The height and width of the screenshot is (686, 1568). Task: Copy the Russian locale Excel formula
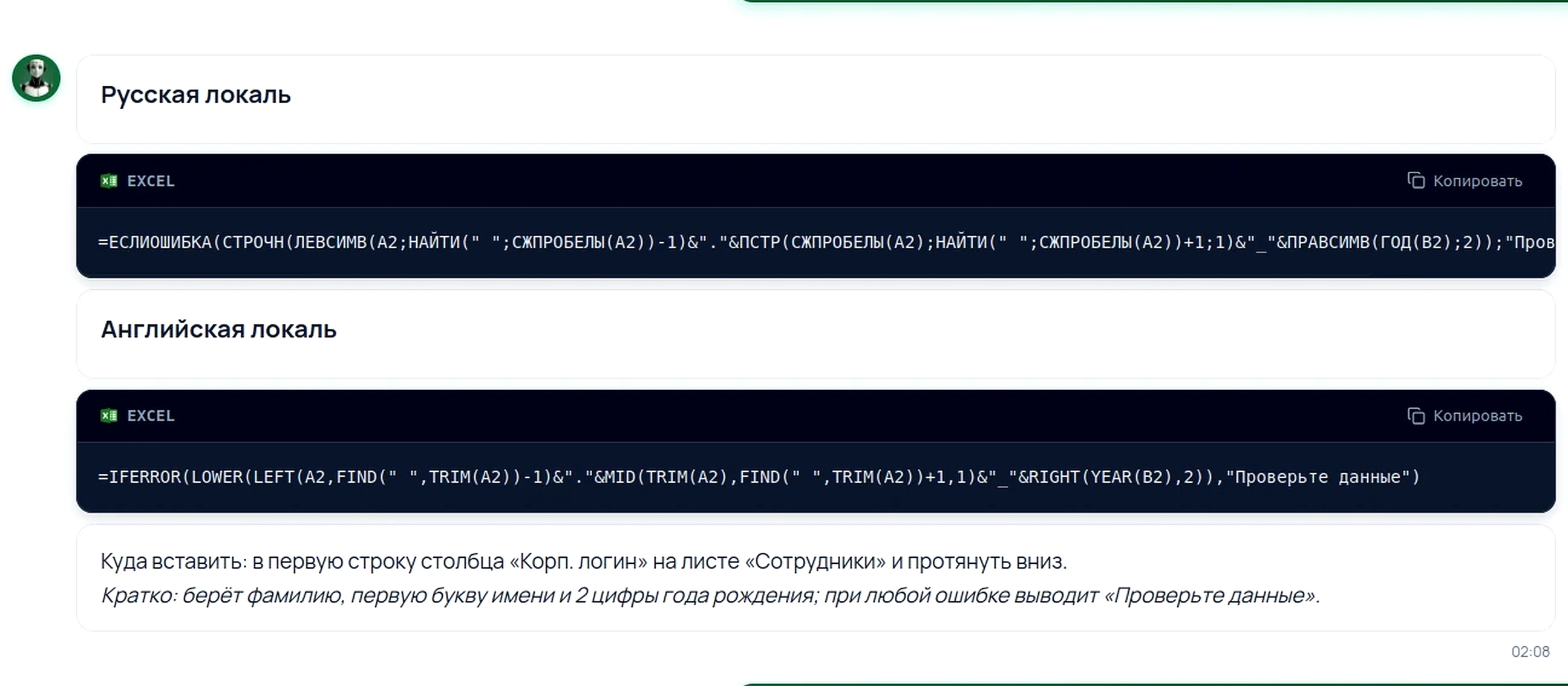tap(1465, 181)
